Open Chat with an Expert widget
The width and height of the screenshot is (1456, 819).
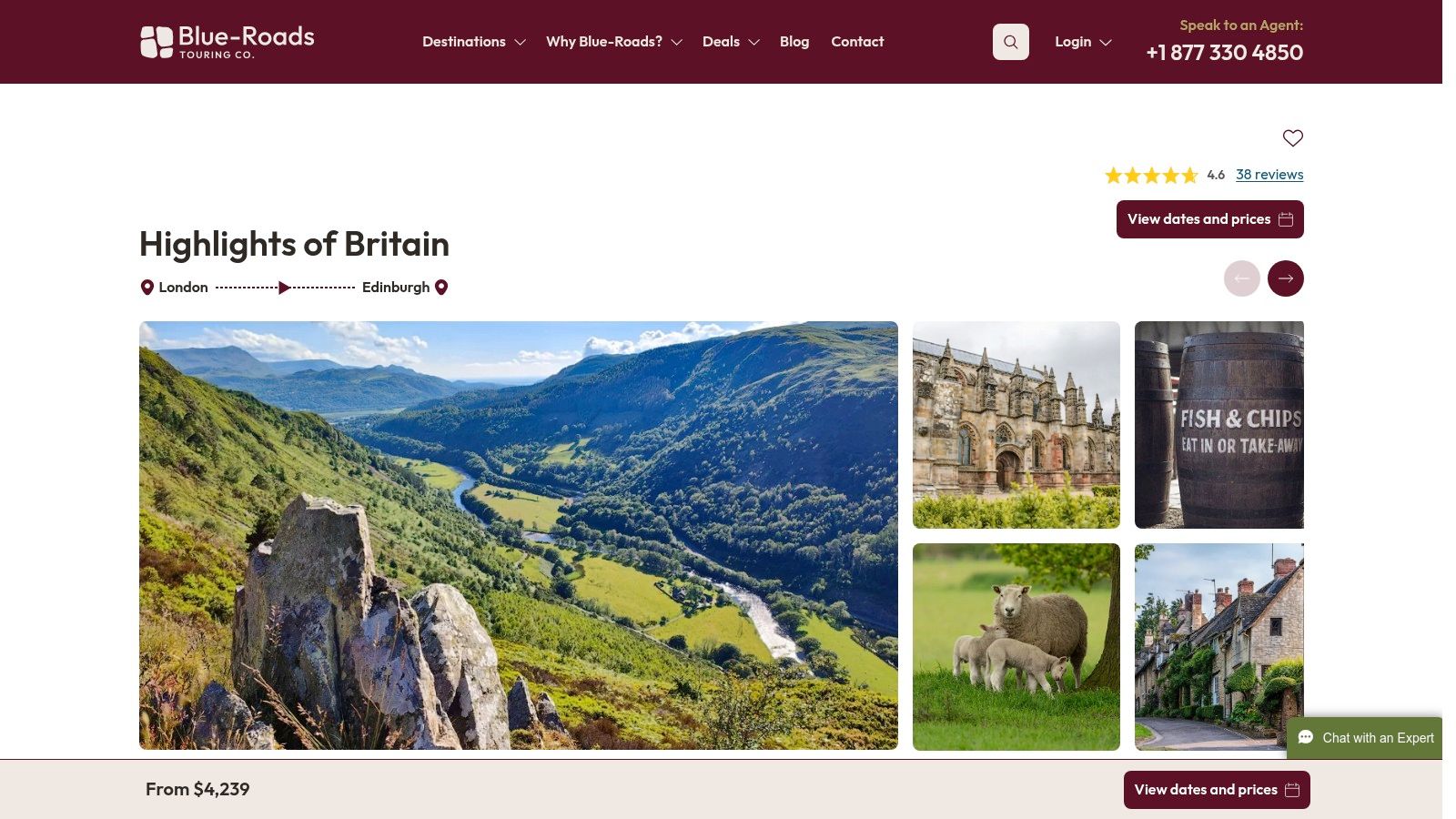[x=1365, y=738]
